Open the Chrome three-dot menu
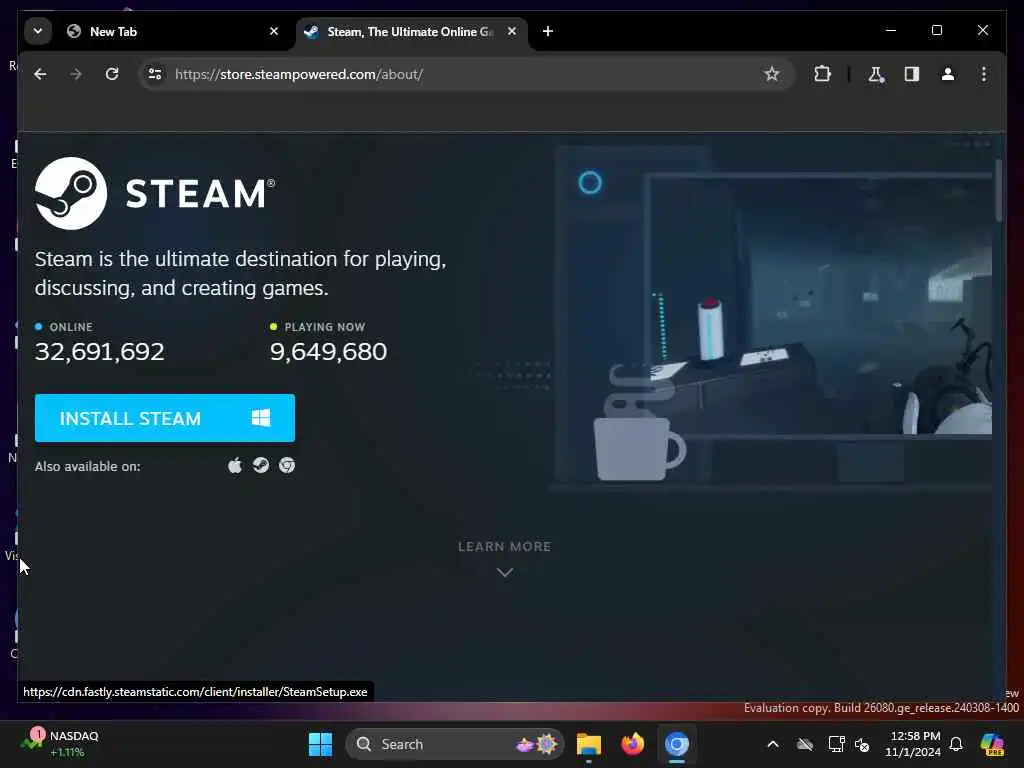Screen dimensions: 1024x768 coord(984,74)
